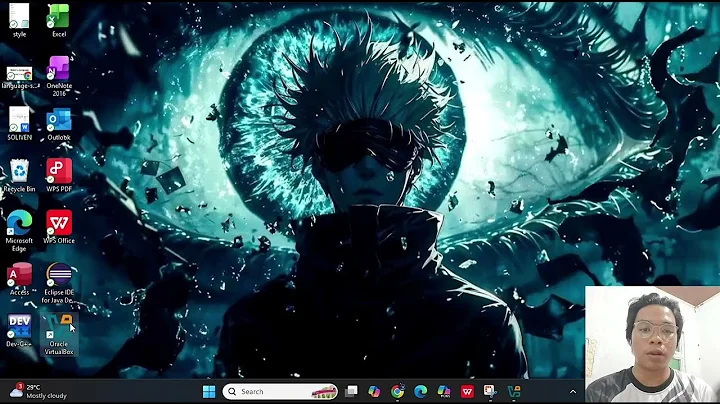Open Microsoft 365 Copilot taskbar app

point(444,392)
